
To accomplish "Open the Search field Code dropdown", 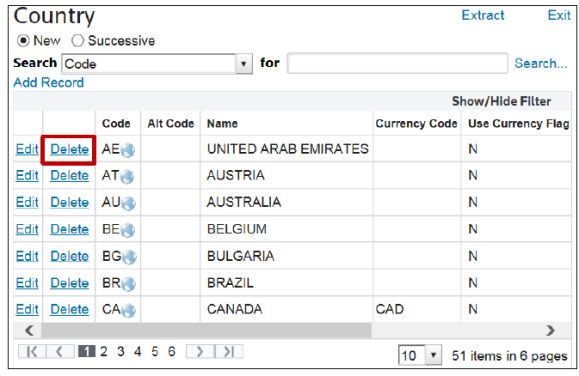I will pos(244,64).
